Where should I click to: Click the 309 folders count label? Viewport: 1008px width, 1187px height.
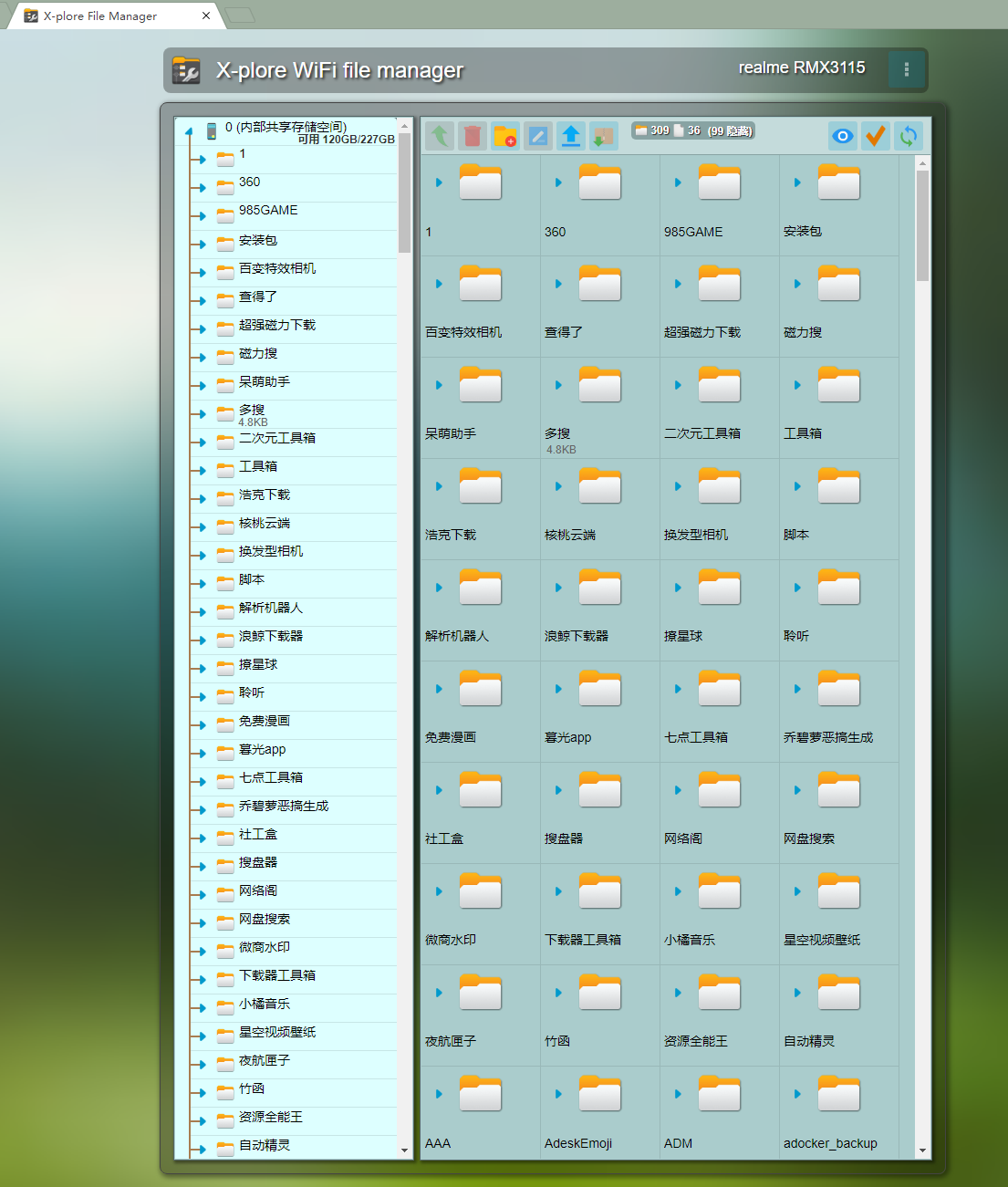[x=652, y=130]
